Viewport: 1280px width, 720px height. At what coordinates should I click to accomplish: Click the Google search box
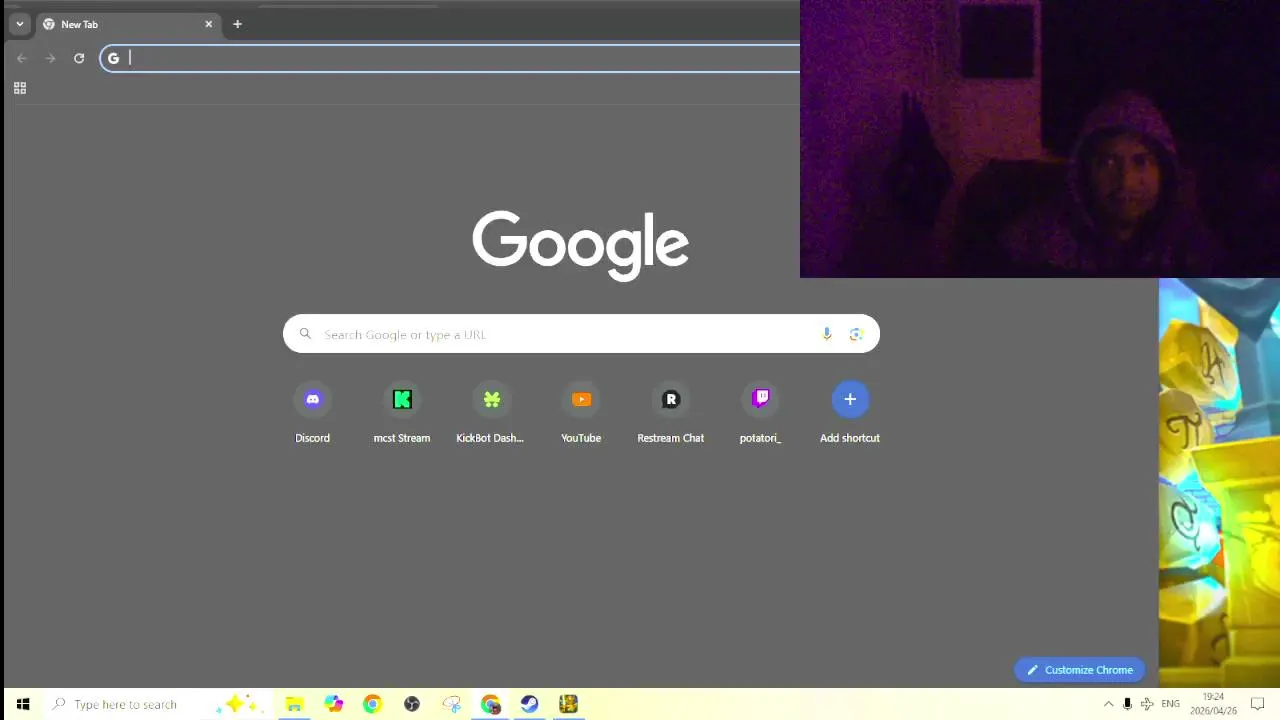pos(581,334)
